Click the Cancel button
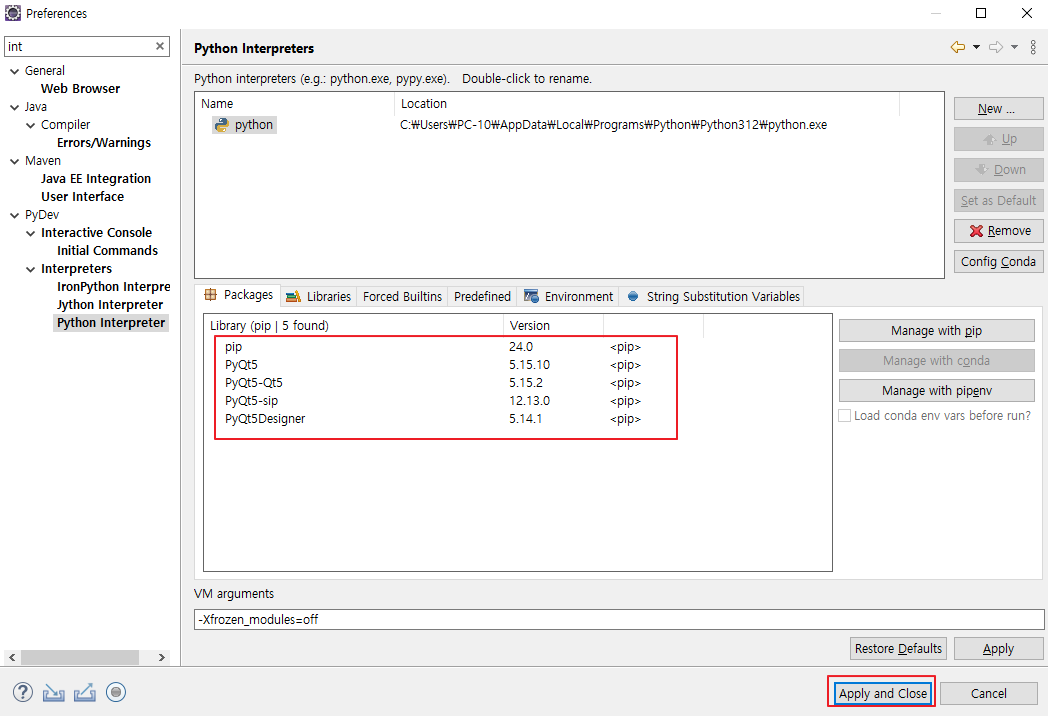This screenshot has width=1048, height=716. (x=989, y=693)
